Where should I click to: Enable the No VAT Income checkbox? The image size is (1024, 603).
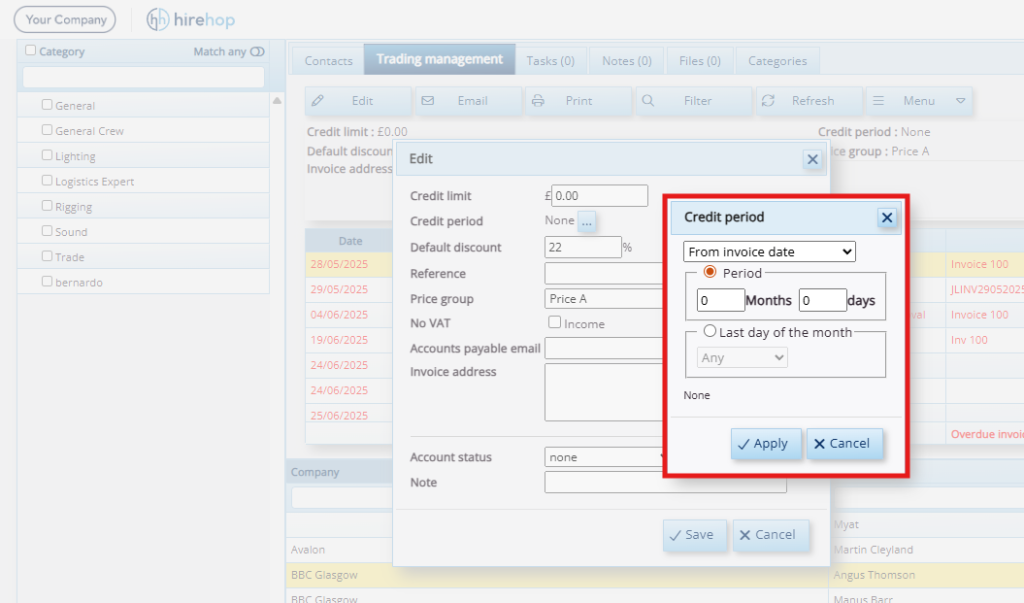554,322
